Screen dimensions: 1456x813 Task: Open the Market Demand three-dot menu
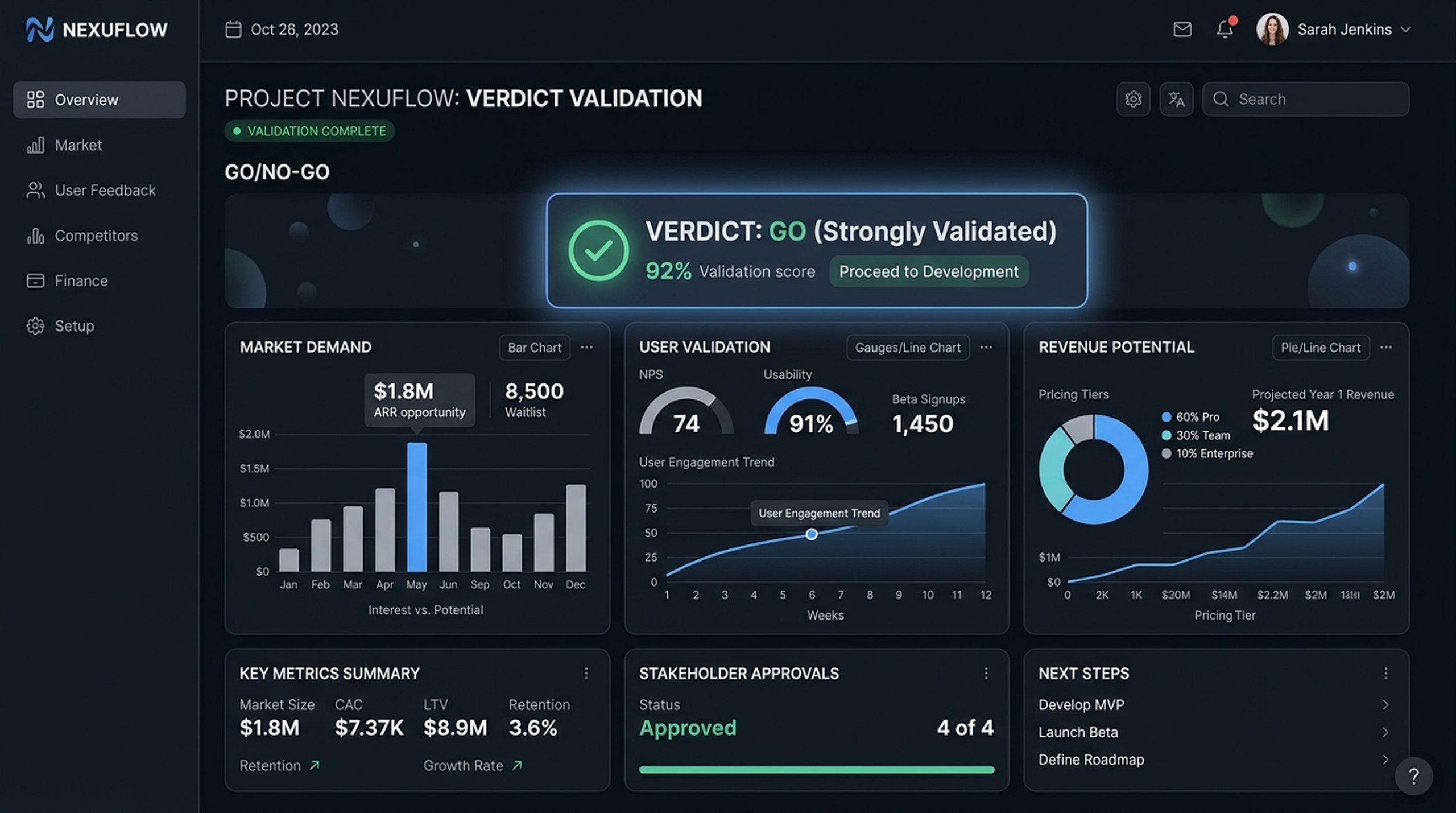click(x=586, y=347)
